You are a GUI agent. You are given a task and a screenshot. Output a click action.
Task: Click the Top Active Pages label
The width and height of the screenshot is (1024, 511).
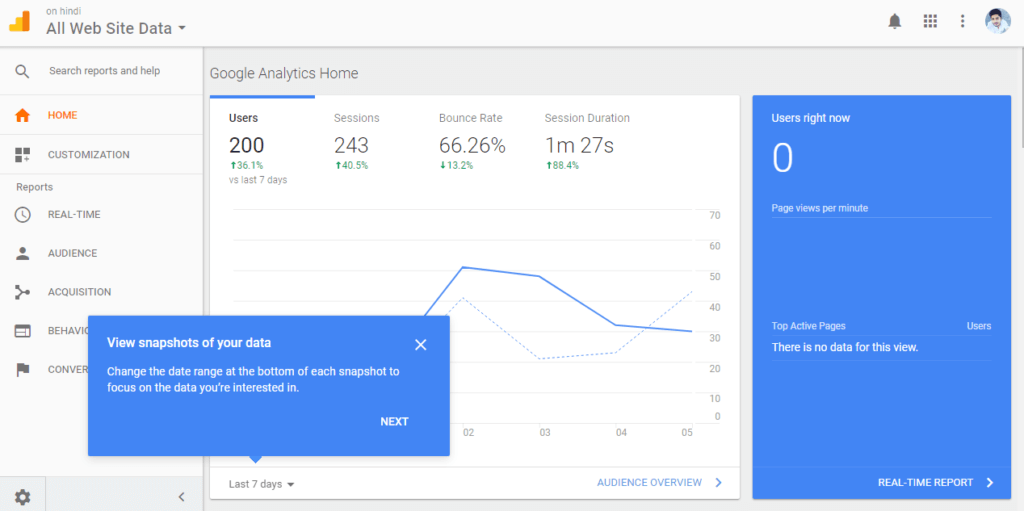point(808,325)
